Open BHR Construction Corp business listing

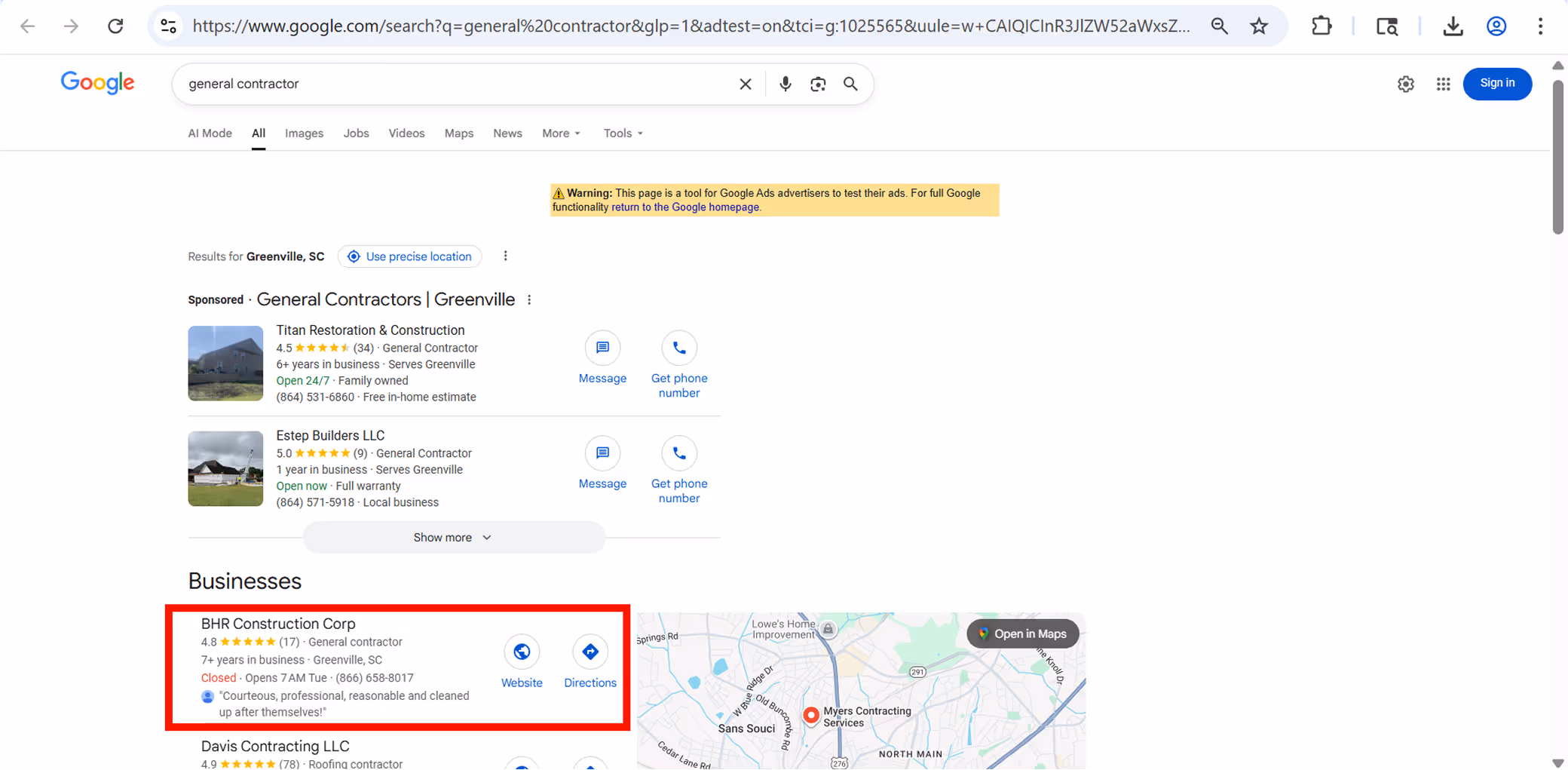click(x=278, y=624)
